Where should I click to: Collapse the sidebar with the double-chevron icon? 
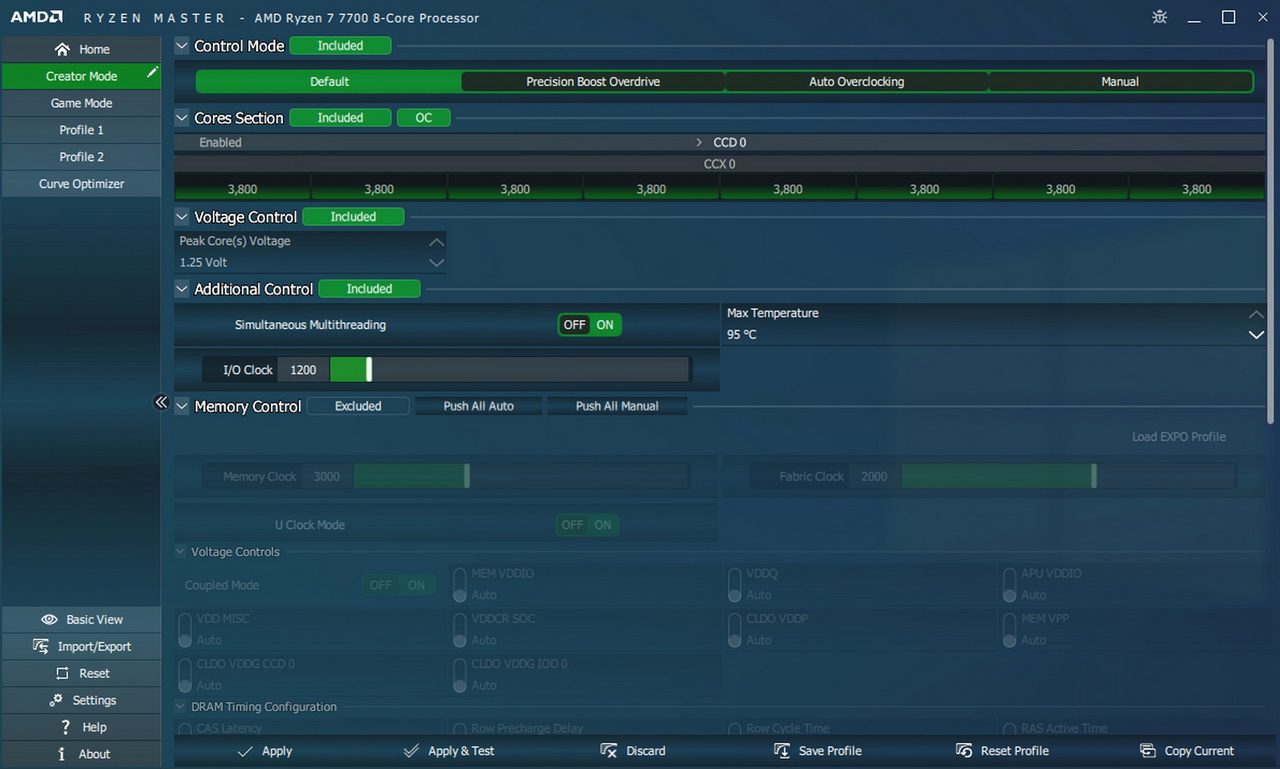pos(161,402)
